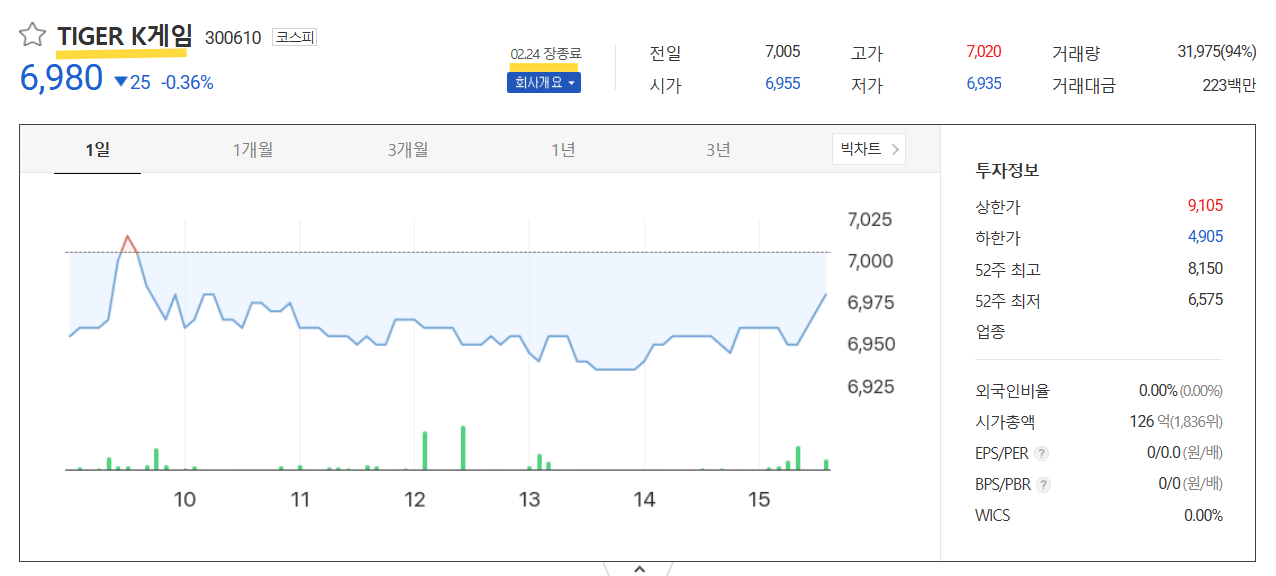Screen dimensions: 1276x576
Task: Open the EPS/PER help icon
Action: click(x=1042, y=453)
